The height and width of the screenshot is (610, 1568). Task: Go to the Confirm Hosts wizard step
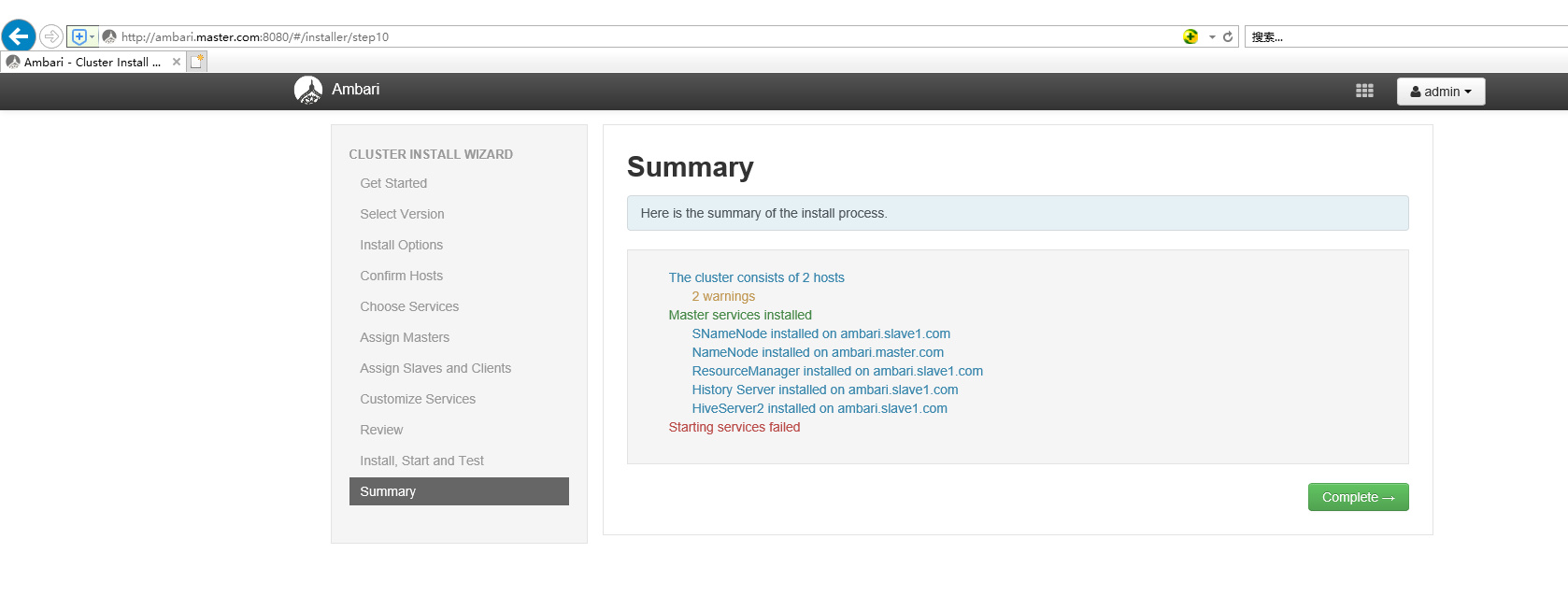tap(401, 276)
